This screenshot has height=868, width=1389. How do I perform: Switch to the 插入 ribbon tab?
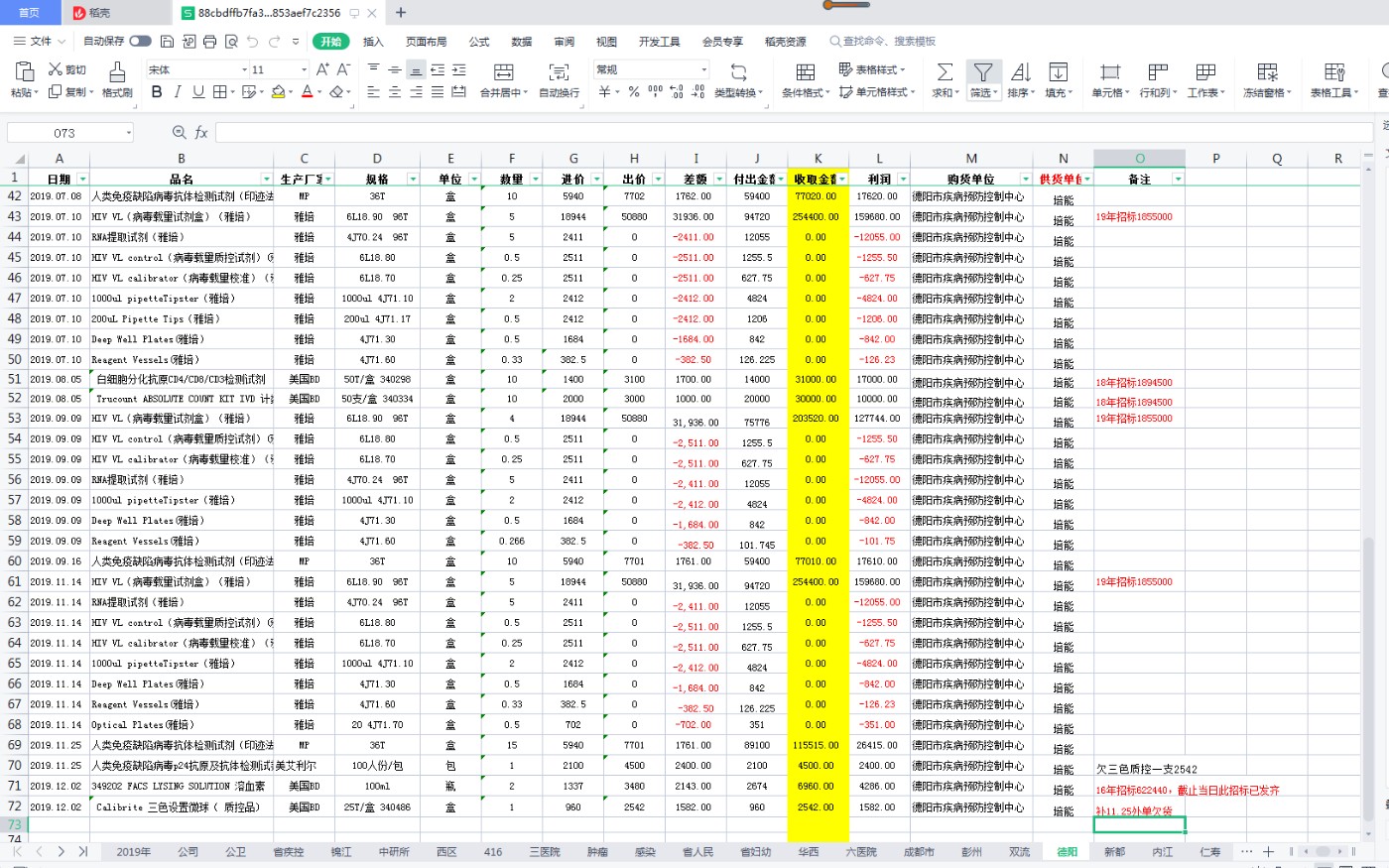[x=373, y=42]
